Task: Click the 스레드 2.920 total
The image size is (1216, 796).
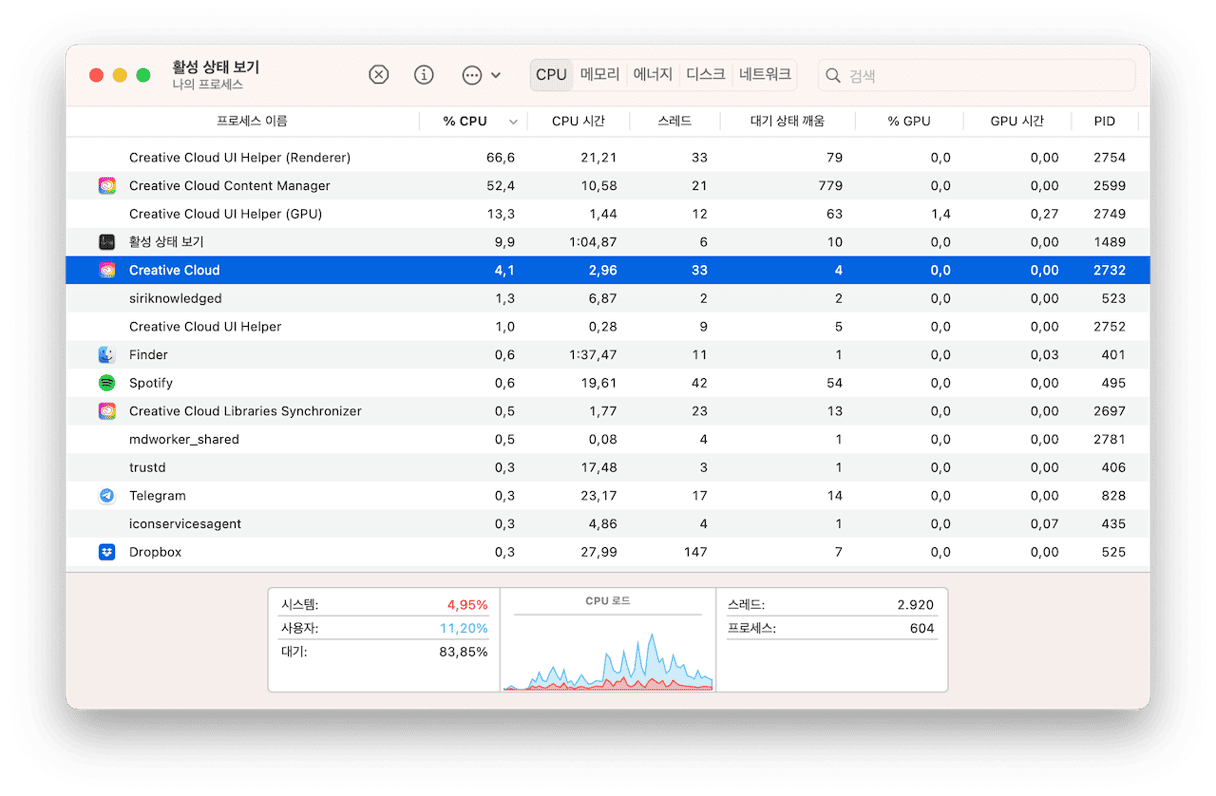Action: click(831, 605)
